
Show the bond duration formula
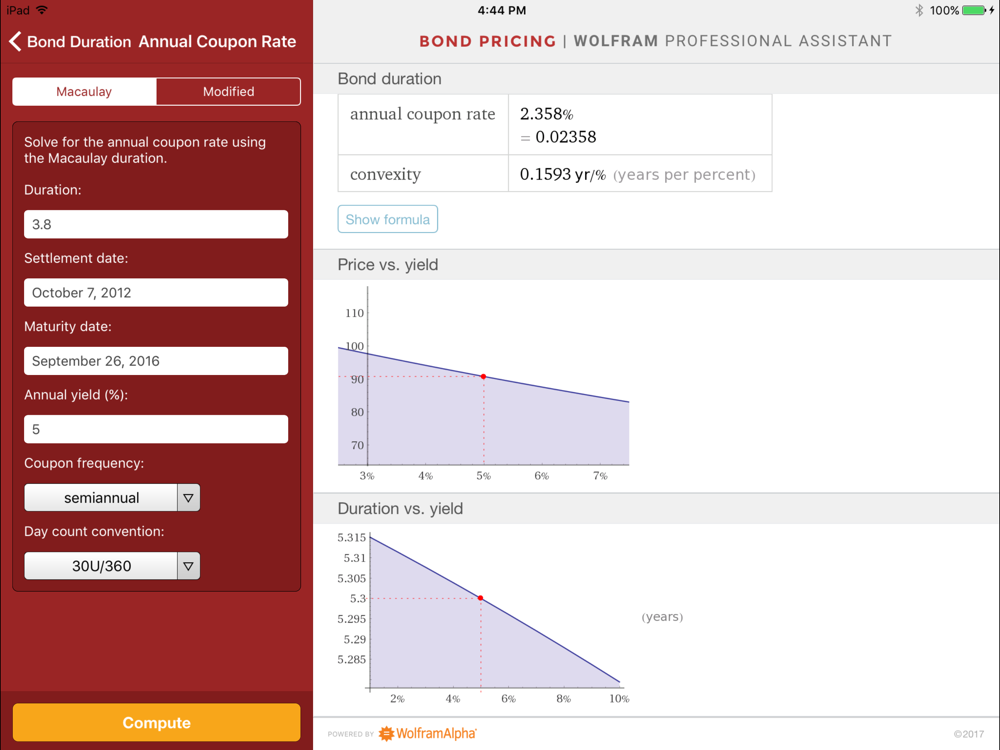pyautogui.click(x=388, y=219)
